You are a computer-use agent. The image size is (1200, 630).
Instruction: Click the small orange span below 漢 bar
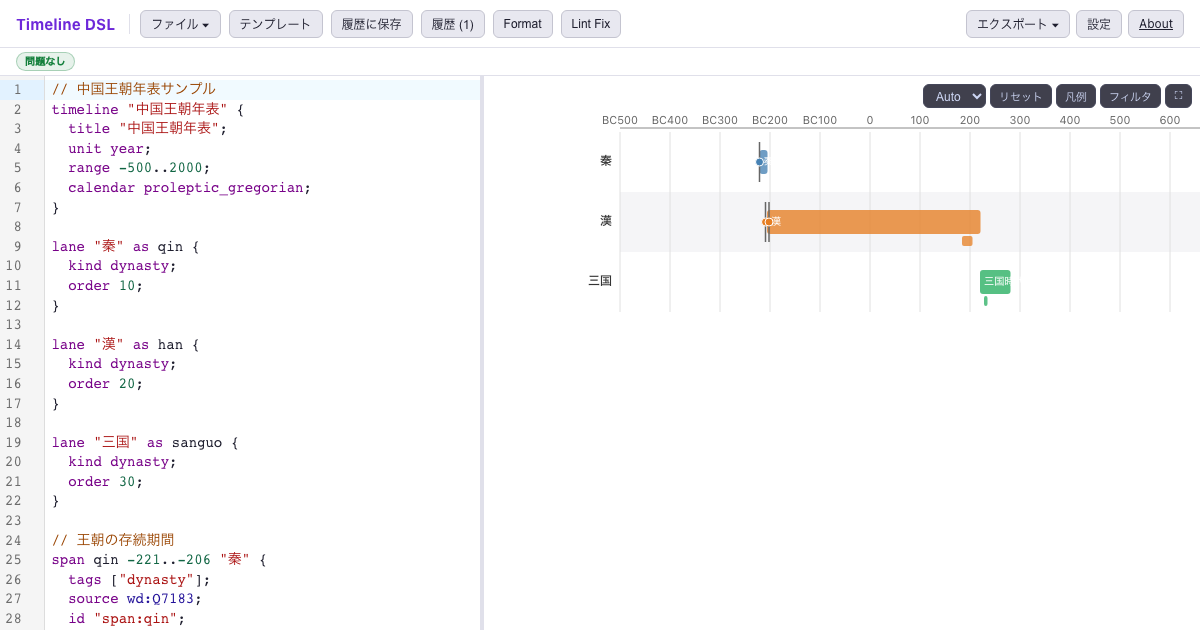967,241
